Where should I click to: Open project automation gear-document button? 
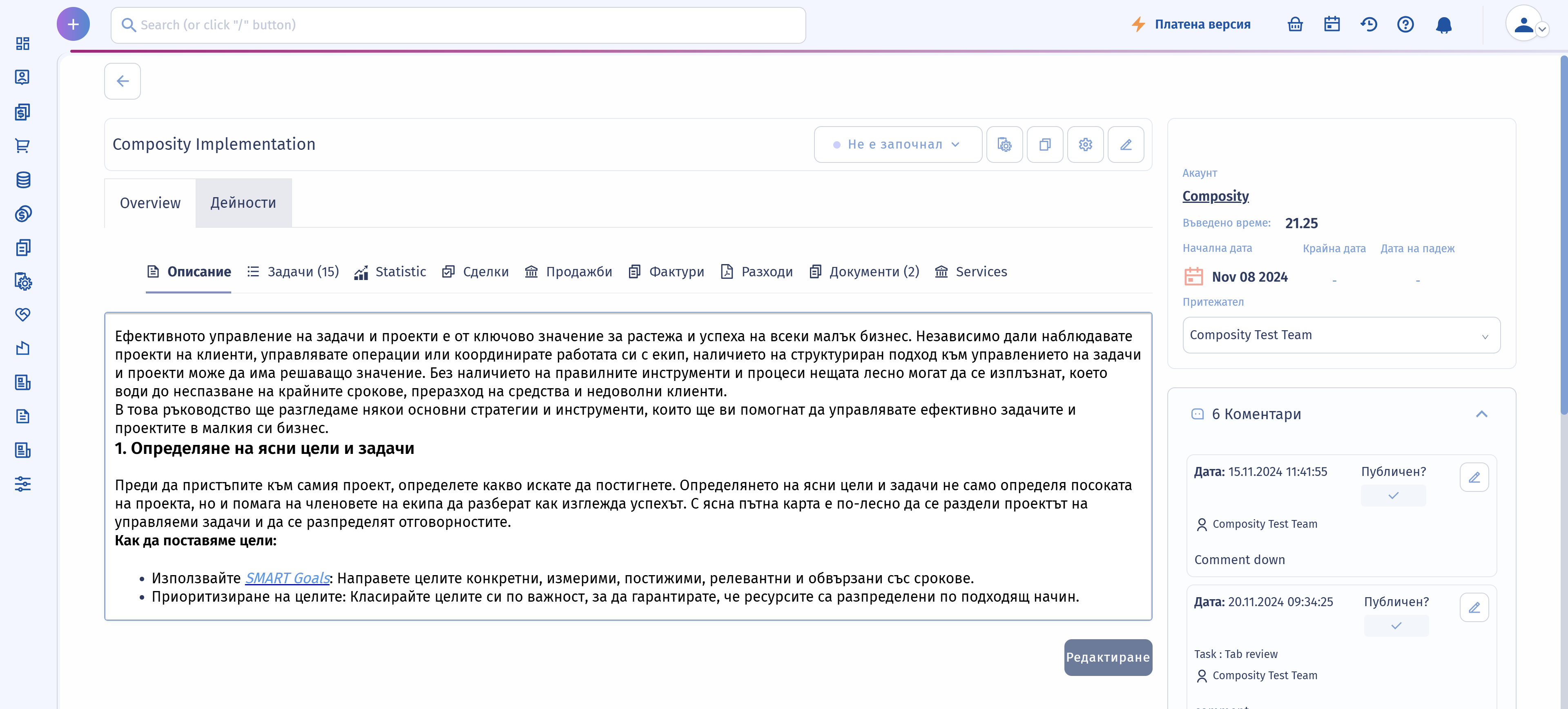coord(1004,145)
